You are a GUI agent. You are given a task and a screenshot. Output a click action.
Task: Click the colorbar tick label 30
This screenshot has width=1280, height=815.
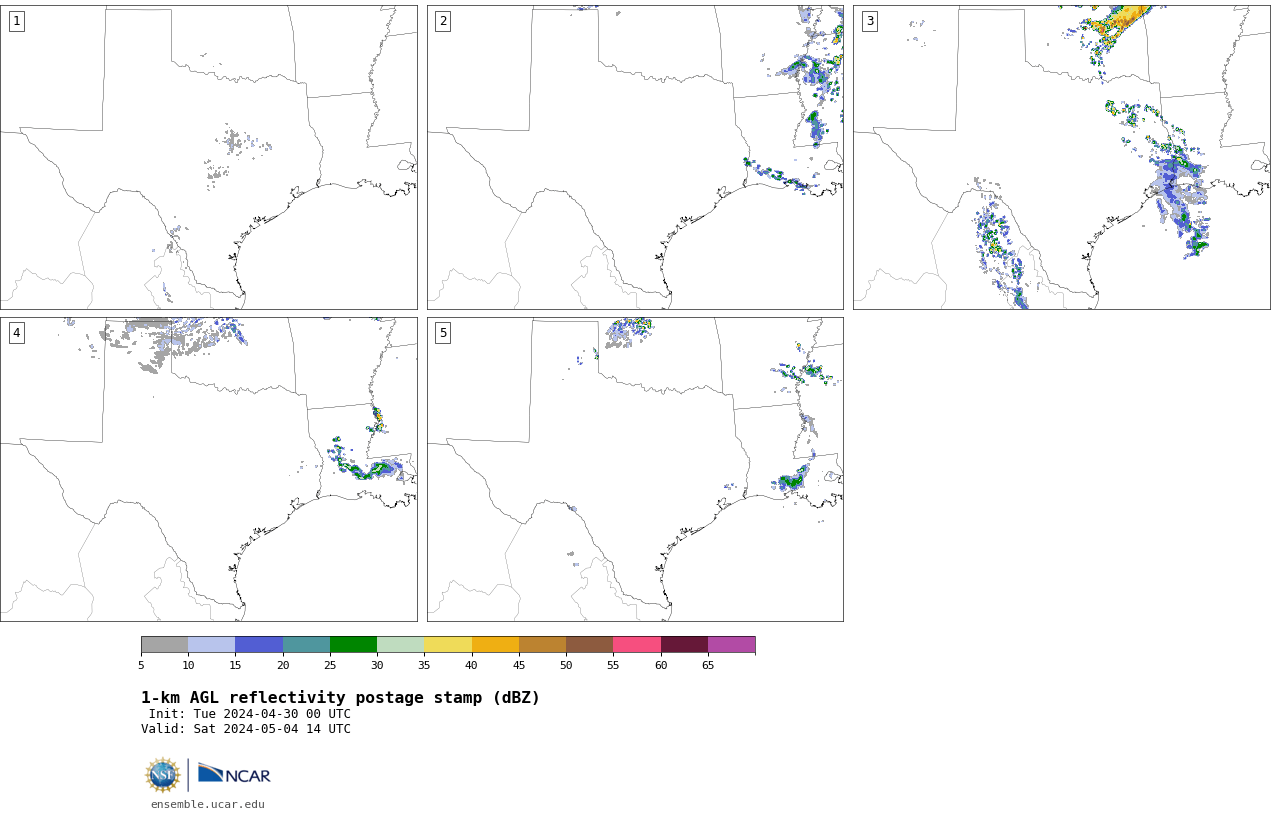click(x=377, y=665)
